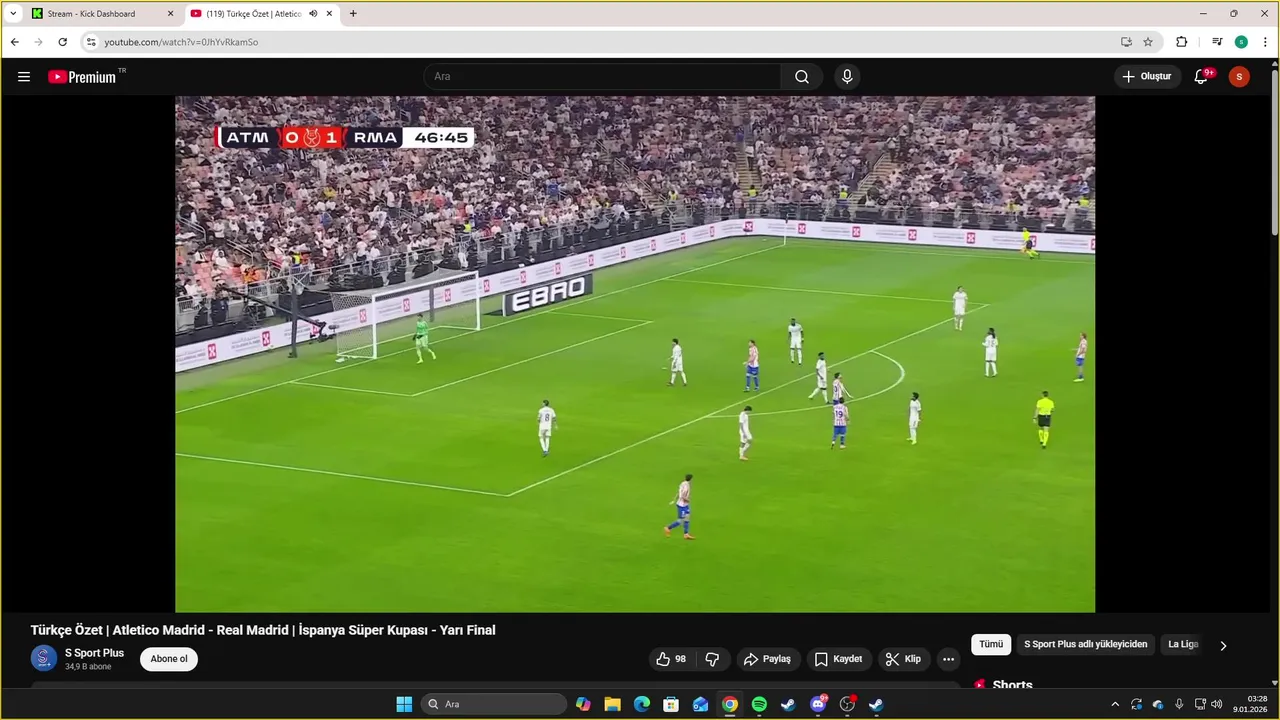Click the browser address bar URL
The width and height of the screenshot is (1280, 720).
click(x=181, y=42)
